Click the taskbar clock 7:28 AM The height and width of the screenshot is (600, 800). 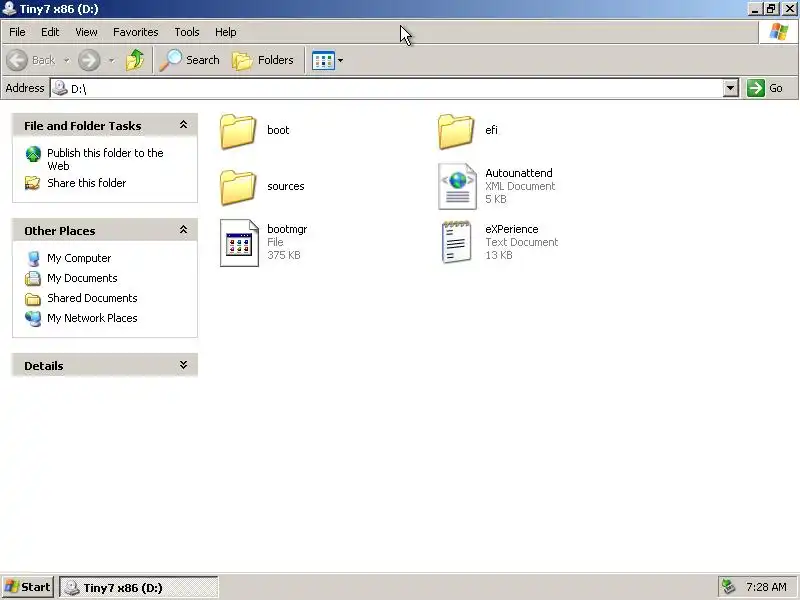click(x=766, y=587)
